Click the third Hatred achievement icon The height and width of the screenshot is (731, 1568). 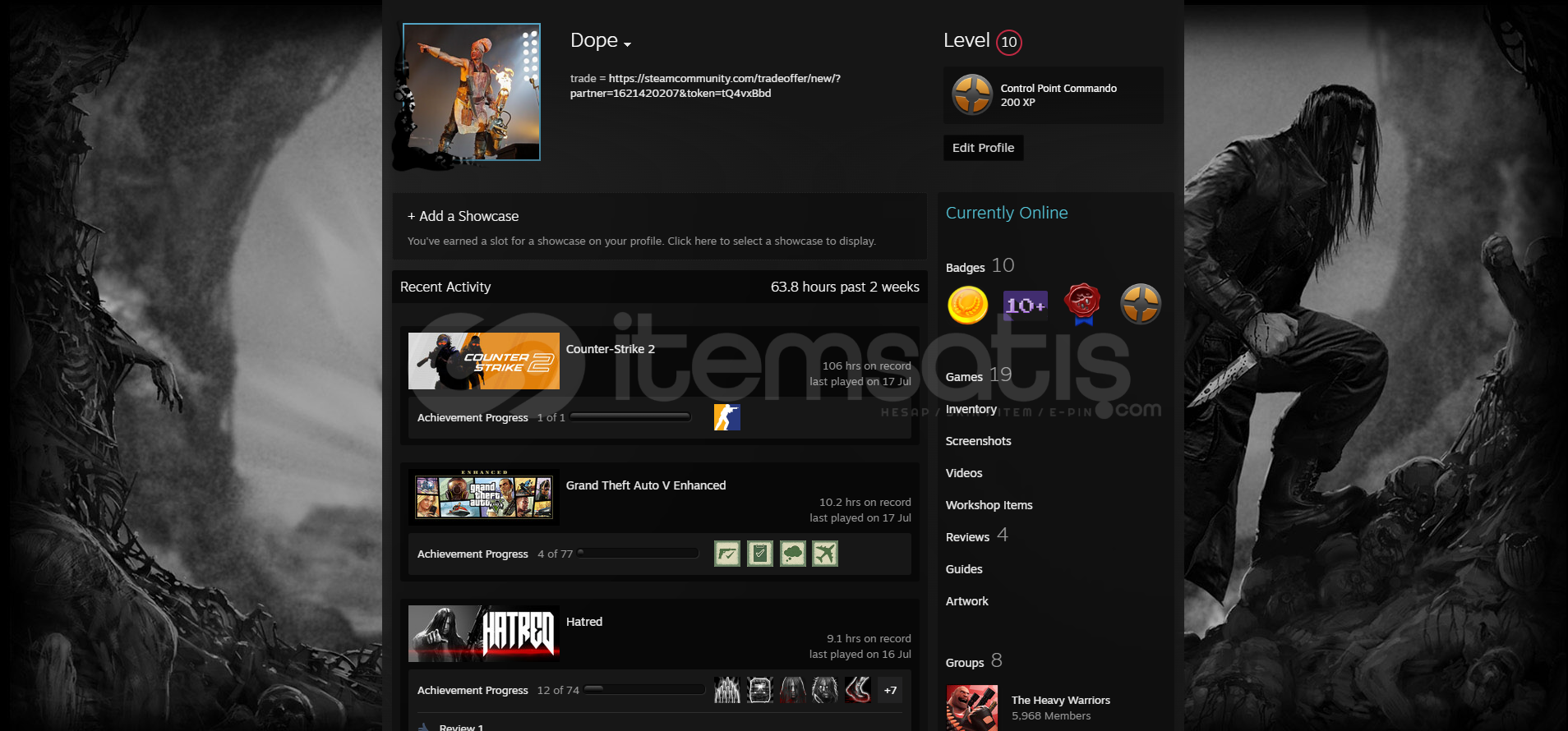793,690
